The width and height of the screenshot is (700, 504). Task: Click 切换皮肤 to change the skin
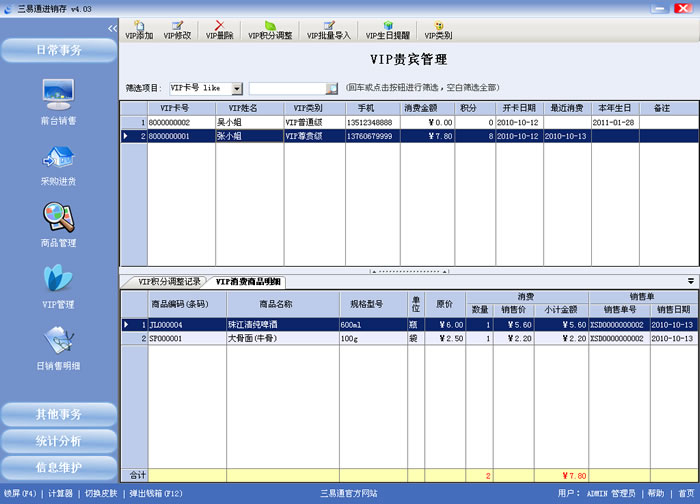coord(101,493)
